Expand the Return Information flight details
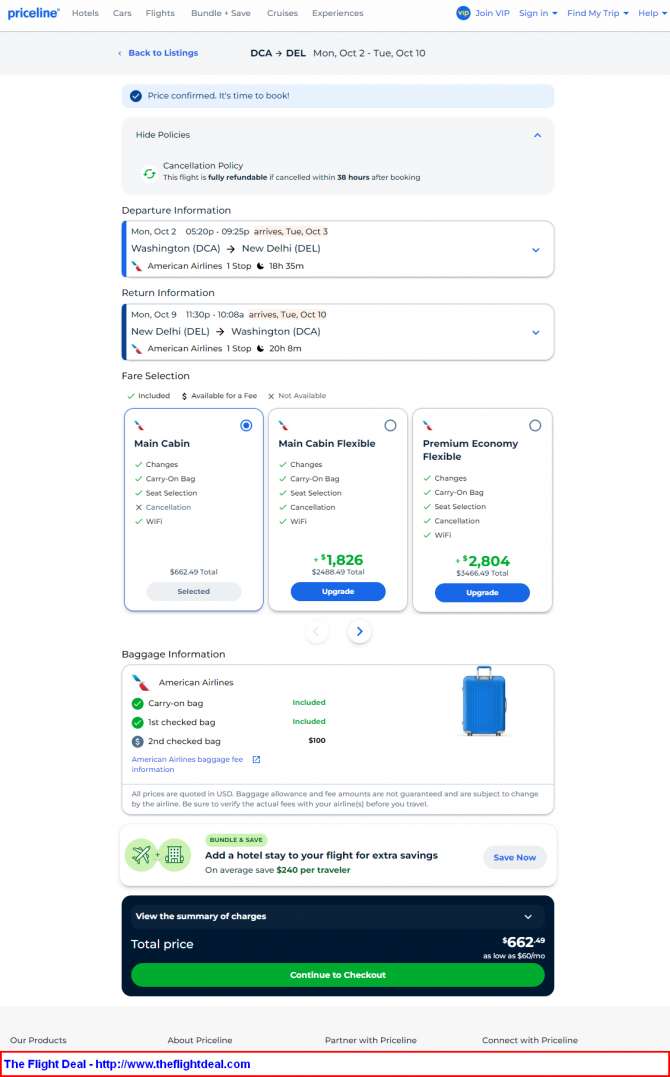The width and height of the screenshot is (670, 1077). coord(536,332)
